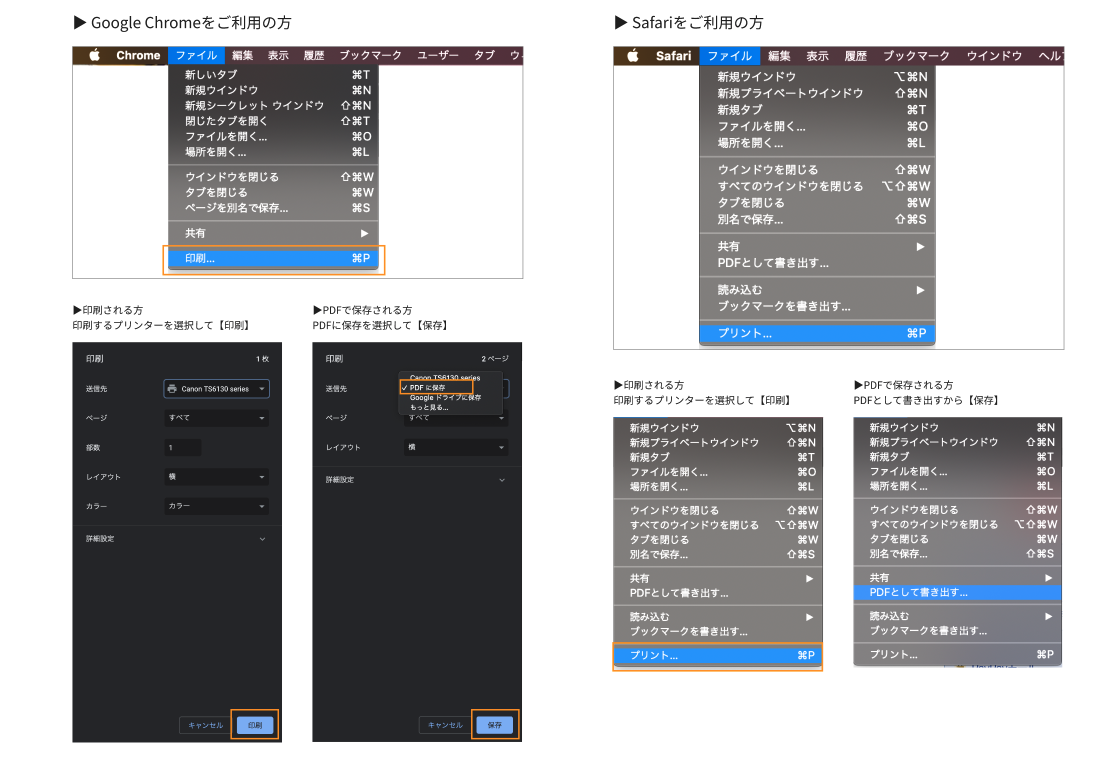Select the checked PDF に保存 option
Image resolution: width=1105 pixels, height=764 pixels.
(436, 388)
